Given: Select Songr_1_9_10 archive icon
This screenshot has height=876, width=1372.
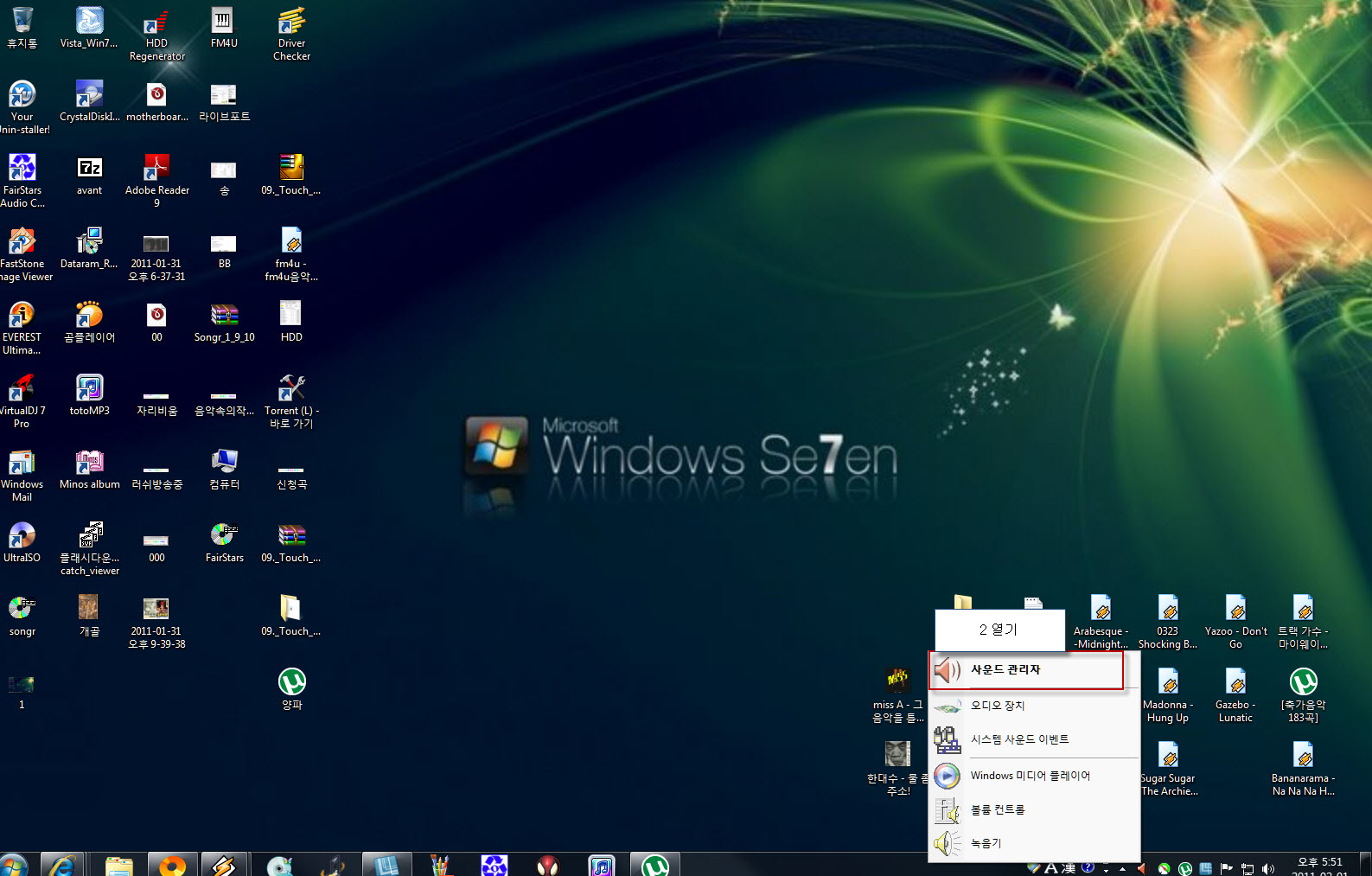Looking at the screenshot, I should point(224,322).
